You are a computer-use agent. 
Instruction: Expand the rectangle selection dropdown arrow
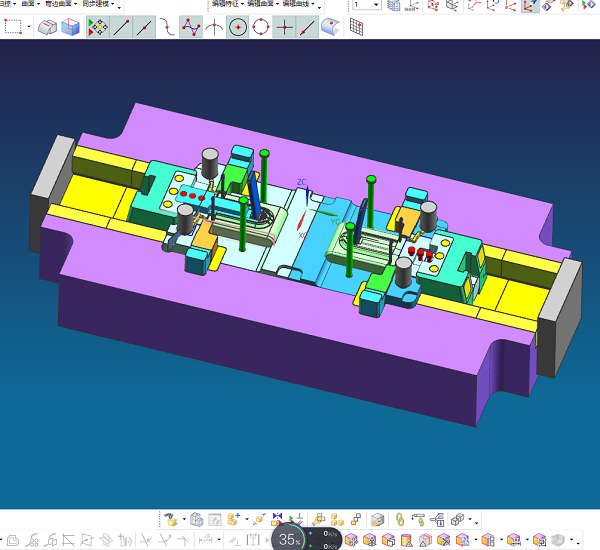coord(28,27)
